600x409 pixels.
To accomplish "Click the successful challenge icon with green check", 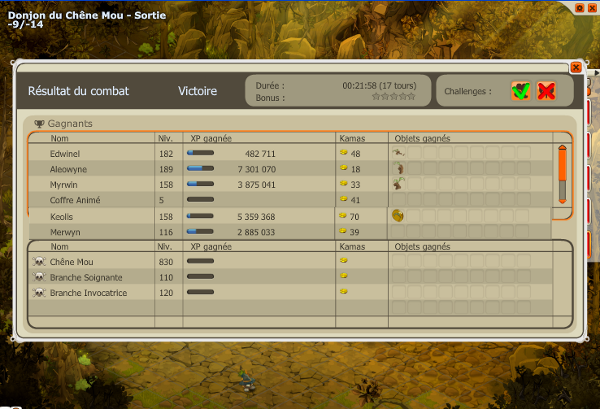I will click(521, 91).
